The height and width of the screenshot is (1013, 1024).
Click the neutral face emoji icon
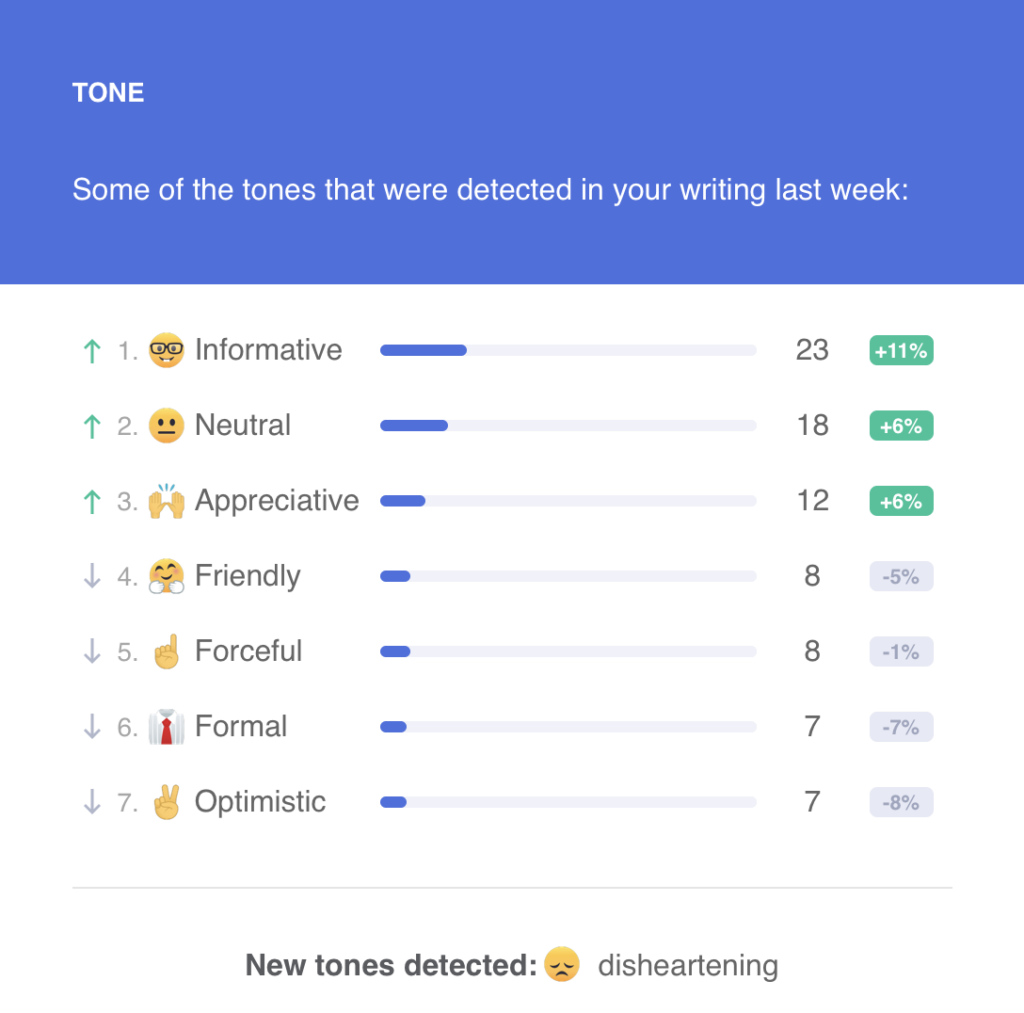[166, 426]
